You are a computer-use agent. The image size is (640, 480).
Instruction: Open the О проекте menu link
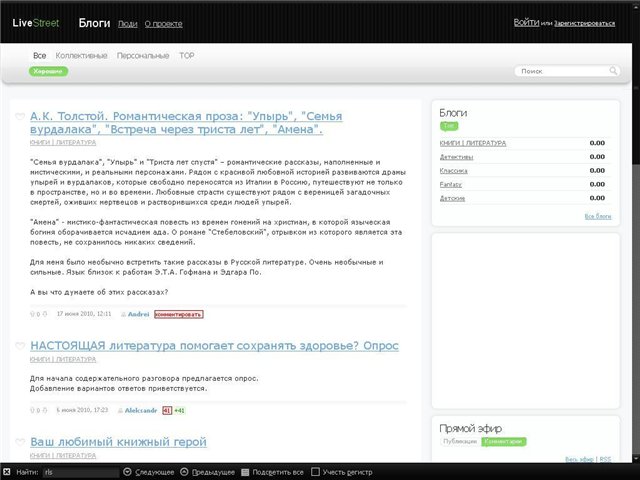[x=163, y=24]
